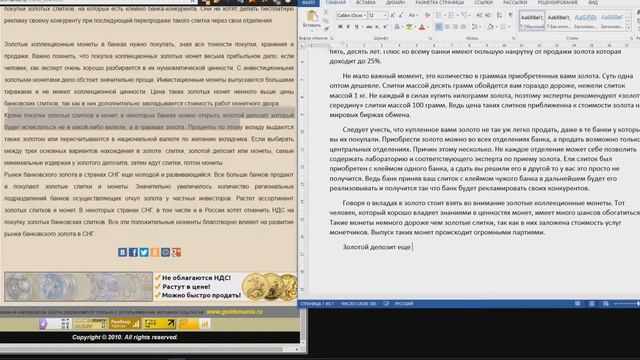The image size is (640, 360).
Task: Click the increase indent icon
Action: tap(487, 16)
